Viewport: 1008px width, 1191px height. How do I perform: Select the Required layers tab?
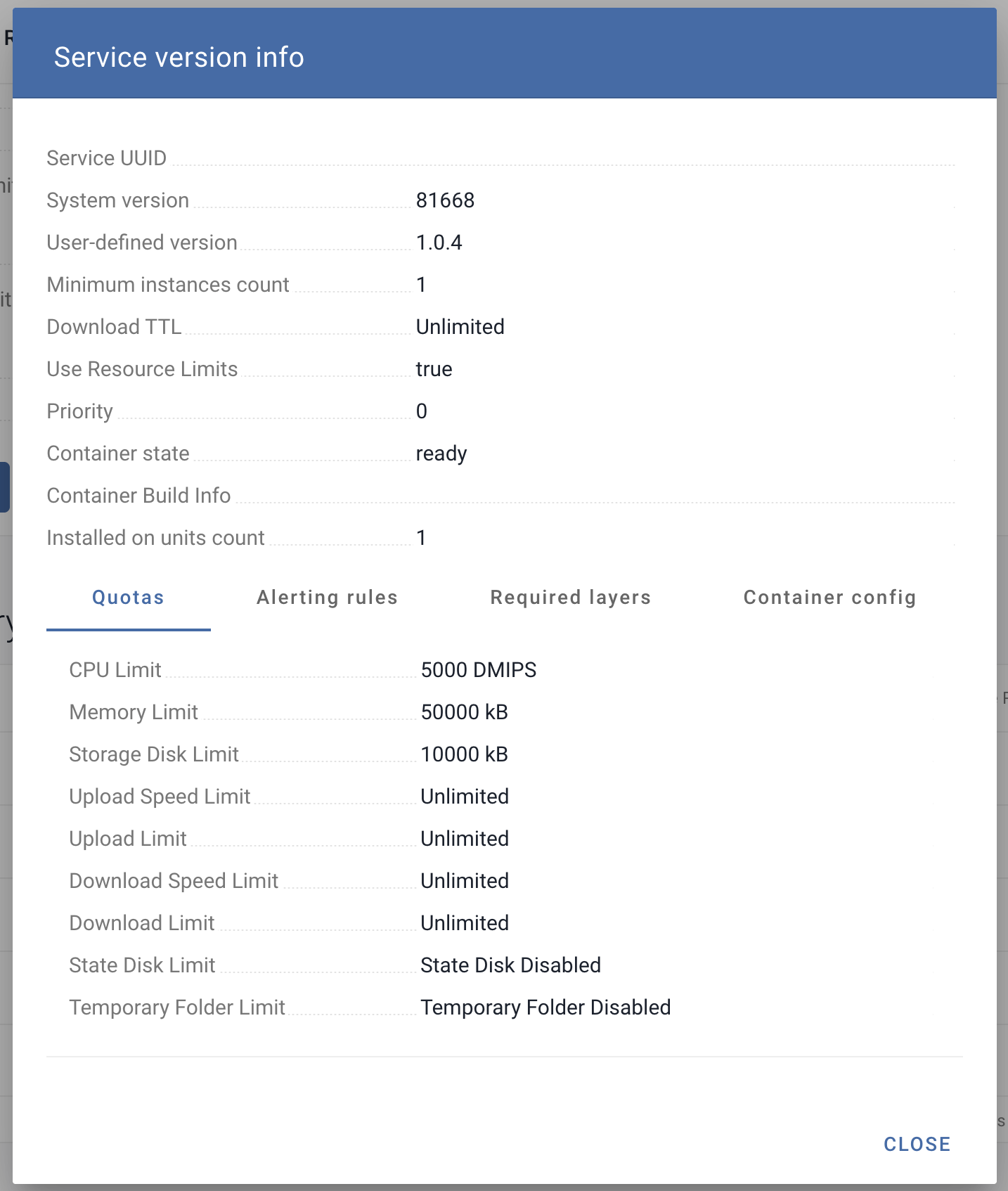(x=570, y=598)
